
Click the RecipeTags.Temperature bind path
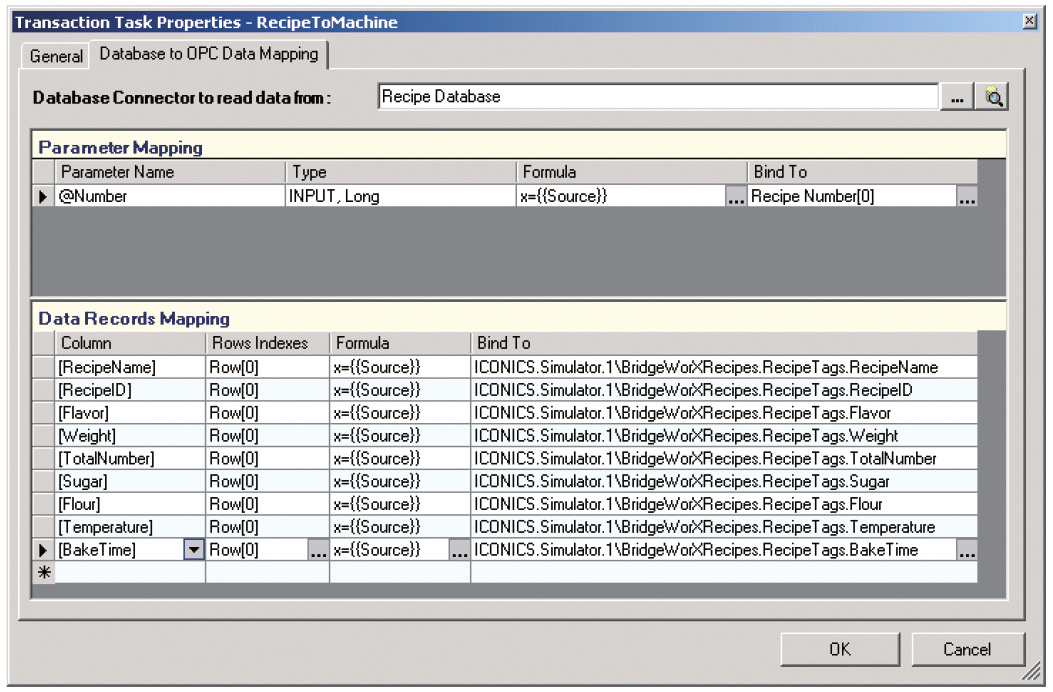click(724, 527)
